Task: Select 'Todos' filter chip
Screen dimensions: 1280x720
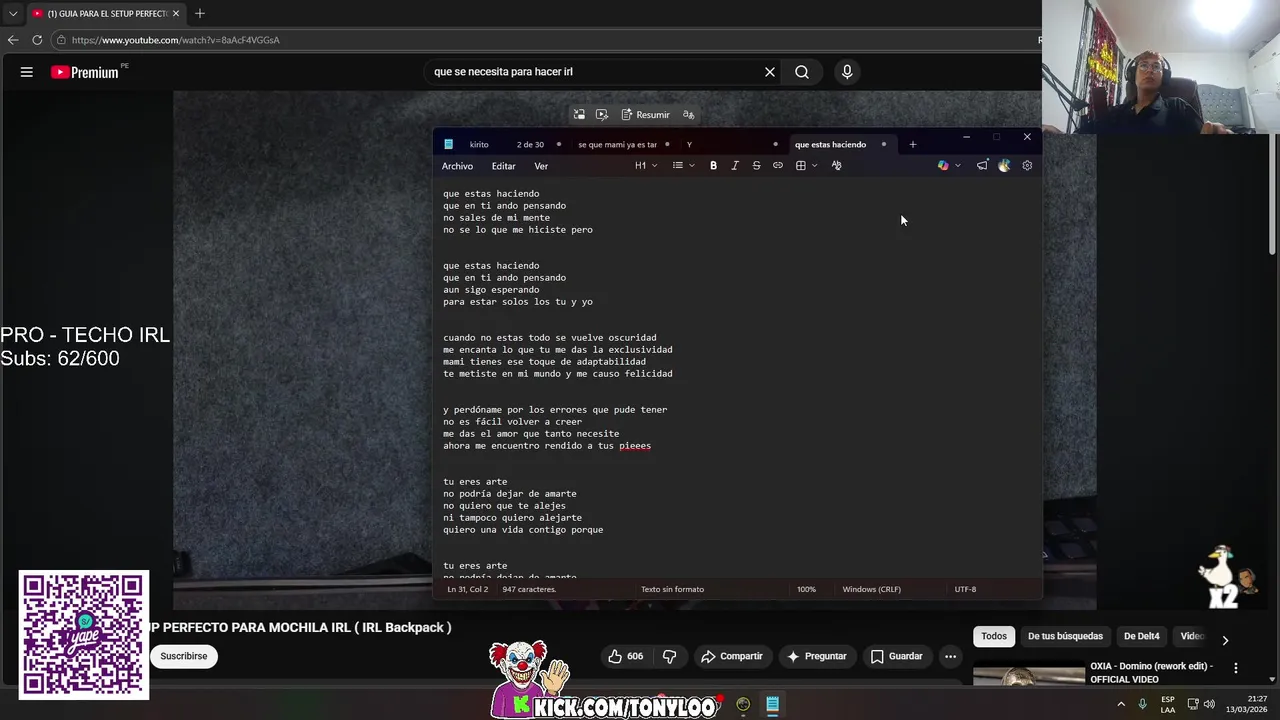Action: 994,636
